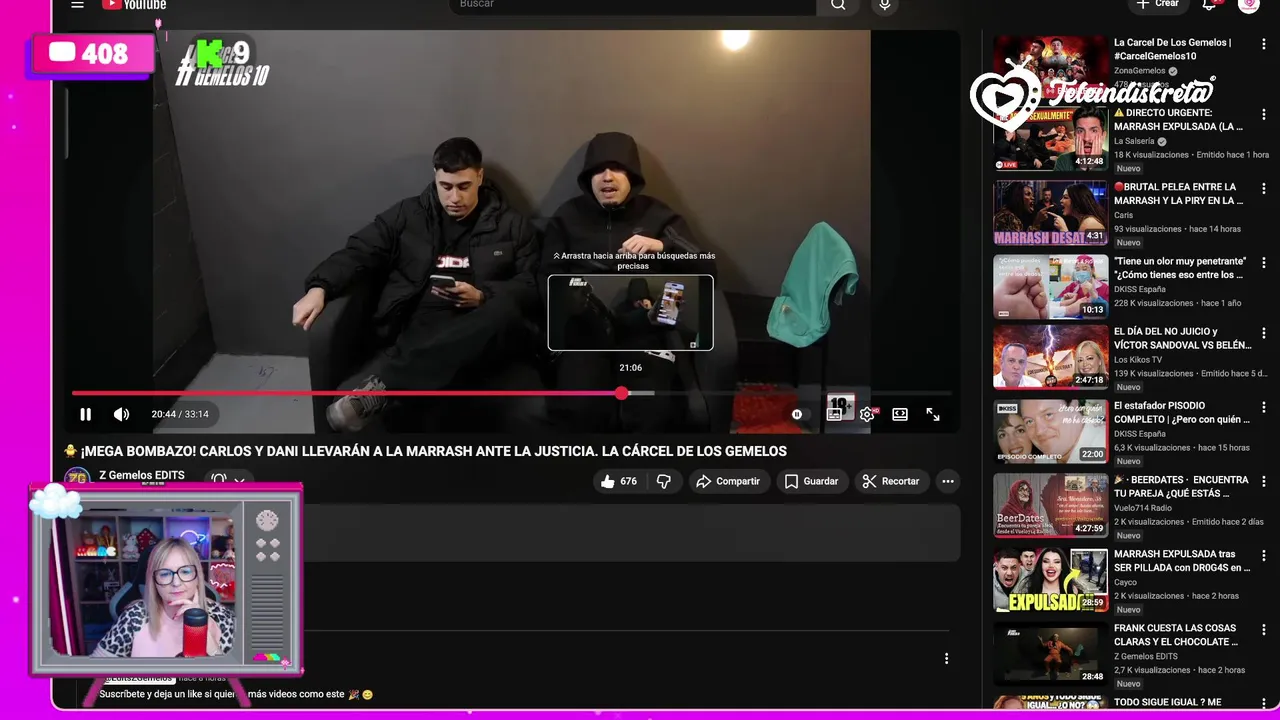Open Vuelo714 Radio channel
This screenshot has height=720, width=1280.
coord(1143,507)
